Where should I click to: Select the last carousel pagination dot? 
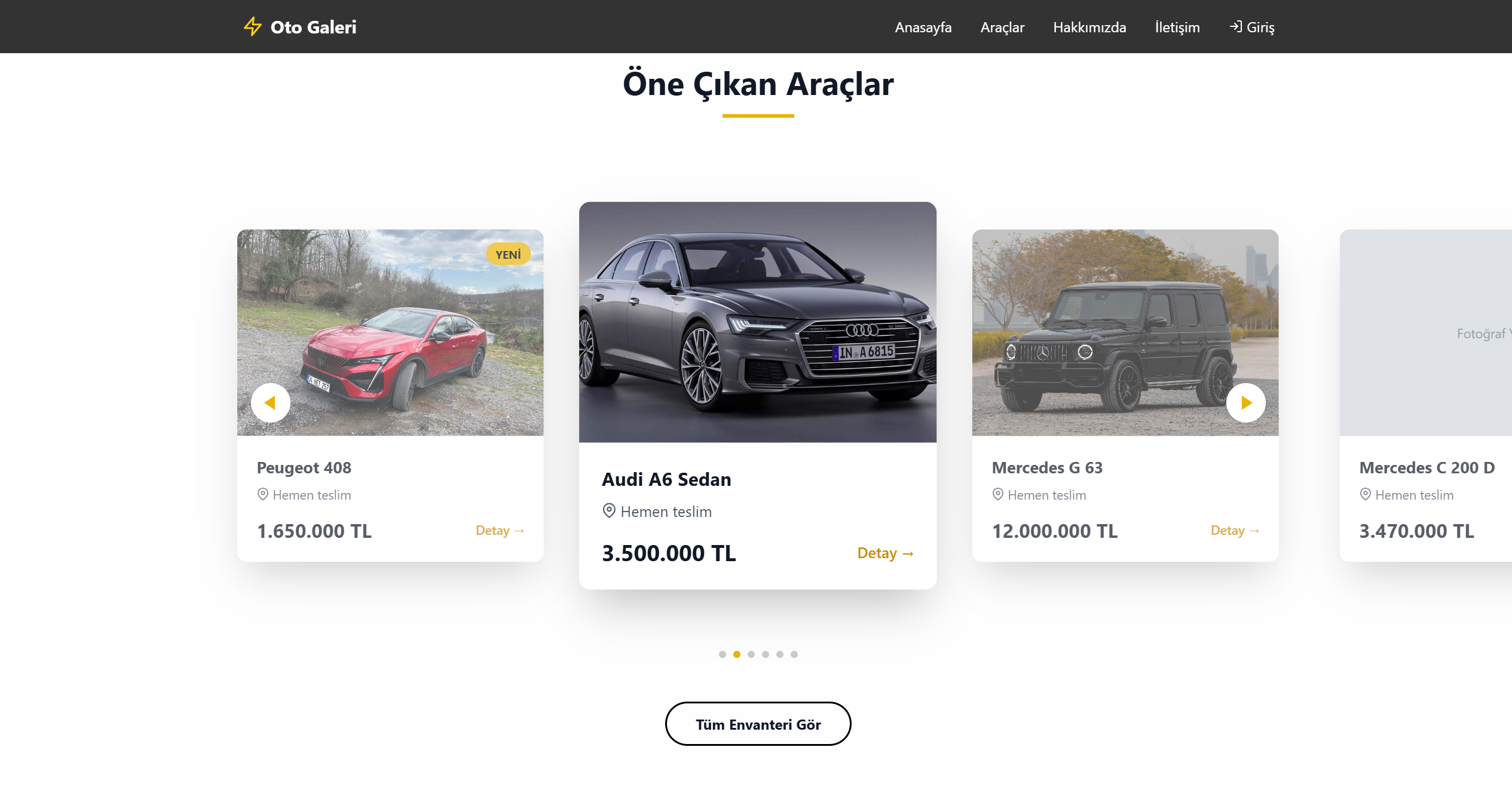[x=794, y=654]
